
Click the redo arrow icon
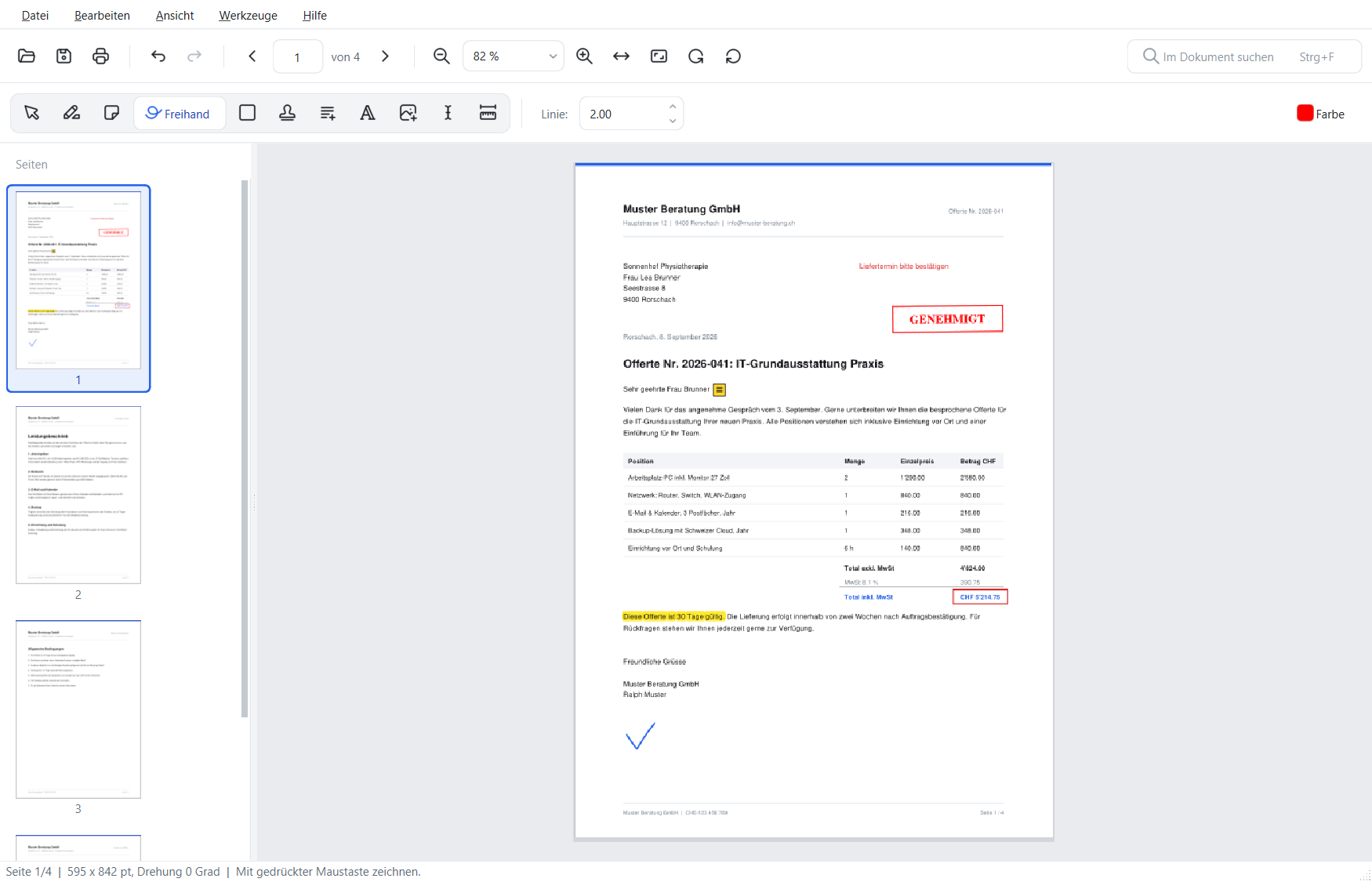pyautogui.click(x=194, y=56)
